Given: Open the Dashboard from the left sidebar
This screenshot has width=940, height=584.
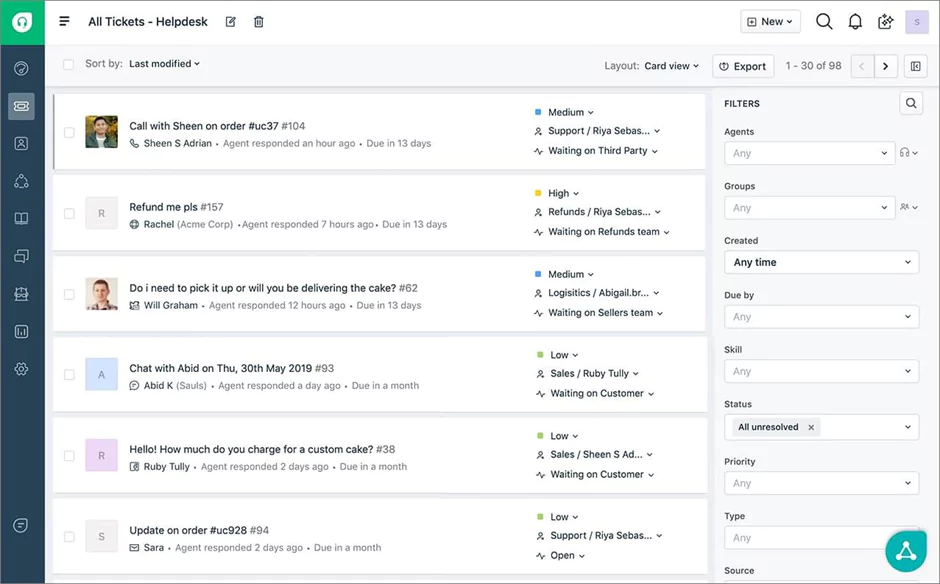Looking at the screenshot, I should (x=22, y=68).
